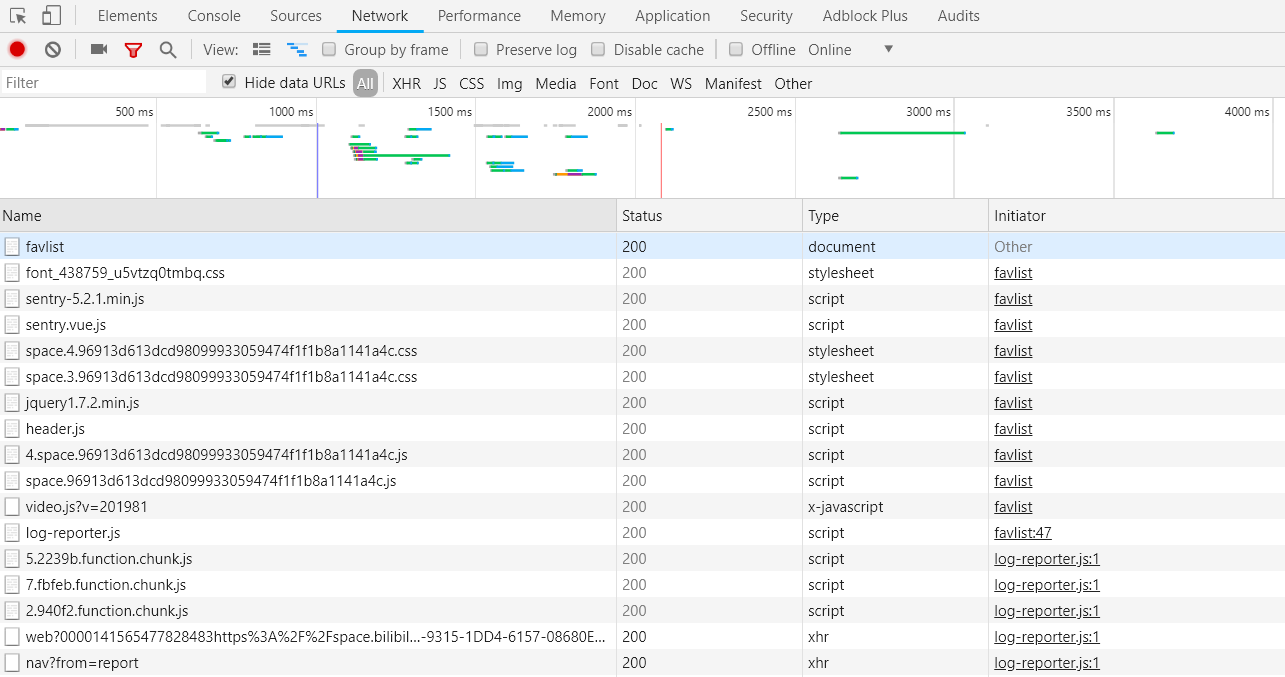Open log-reporter.js:1 initiator of nav?from=report
The image size is (1285, 677).
tap(1047, 663)
